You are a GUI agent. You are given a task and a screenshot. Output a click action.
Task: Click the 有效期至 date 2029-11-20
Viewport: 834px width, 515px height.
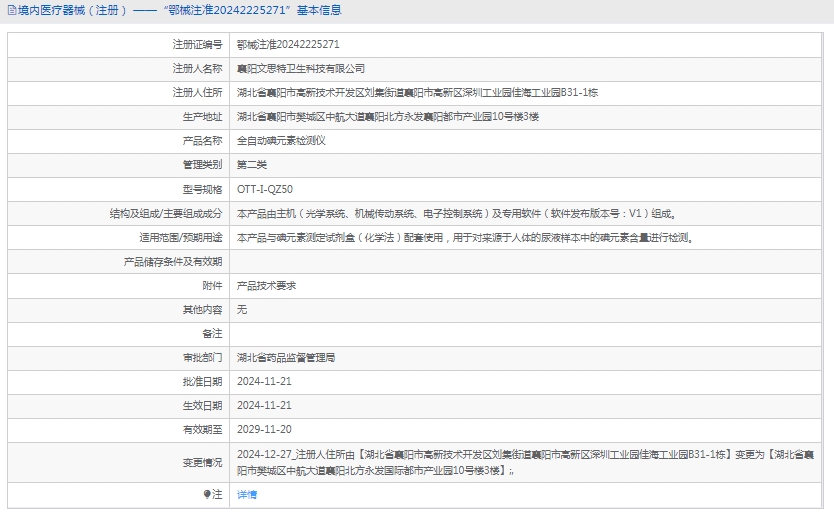click(264, 429)
